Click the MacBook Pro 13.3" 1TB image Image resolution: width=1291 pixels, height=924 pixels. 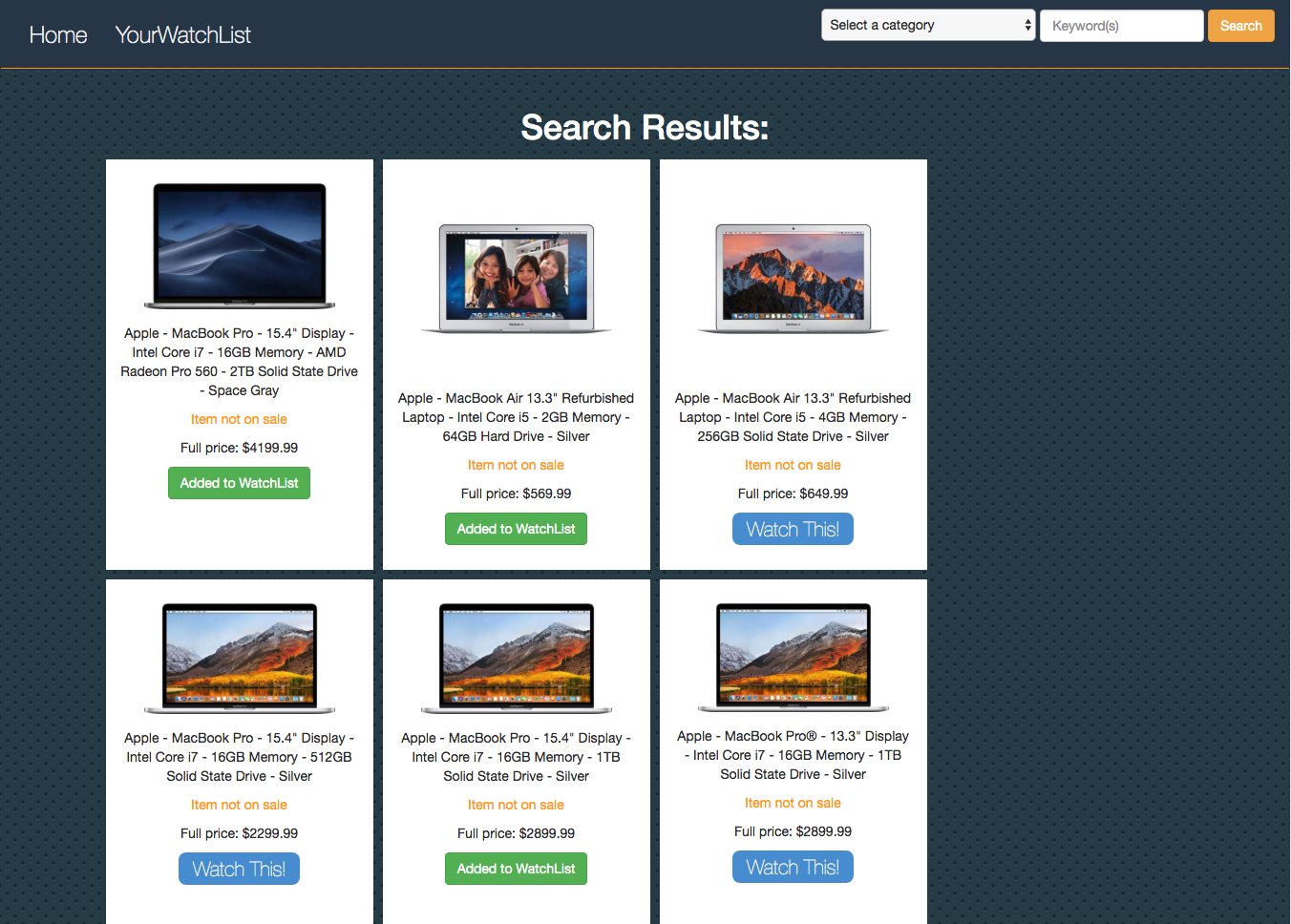click(794, 658)
